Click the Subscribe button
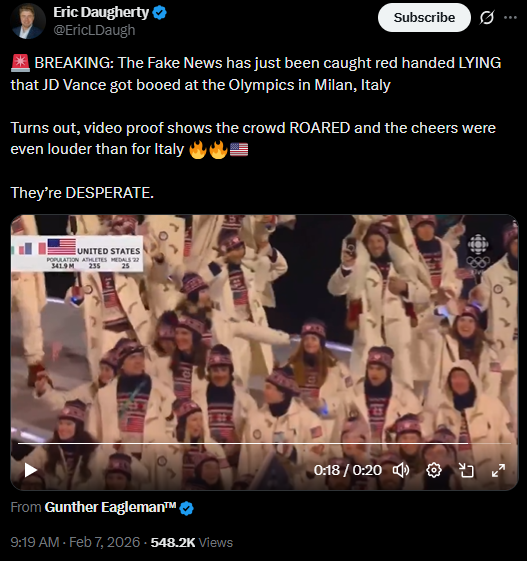The width and height of the screenshot is (527, 561). (424, 18)
